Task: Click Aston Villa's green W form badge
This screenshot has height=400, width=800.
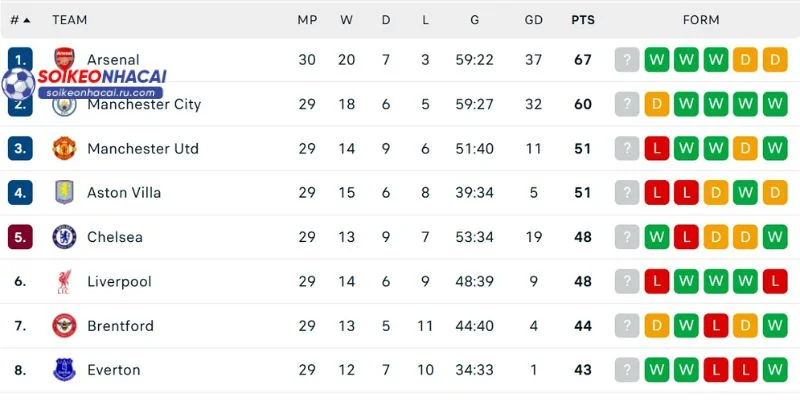Action: point(745,193)
